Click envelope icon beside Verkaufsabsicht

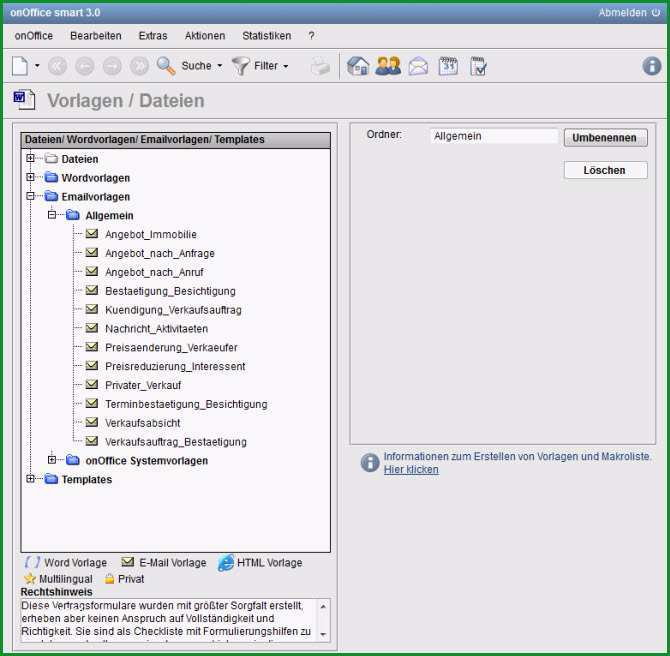92,422
